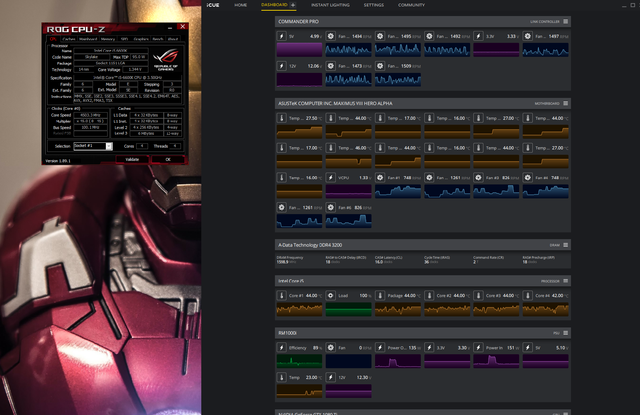Click the DRAM Frequency value
The image size is (640, 415).
282,262
